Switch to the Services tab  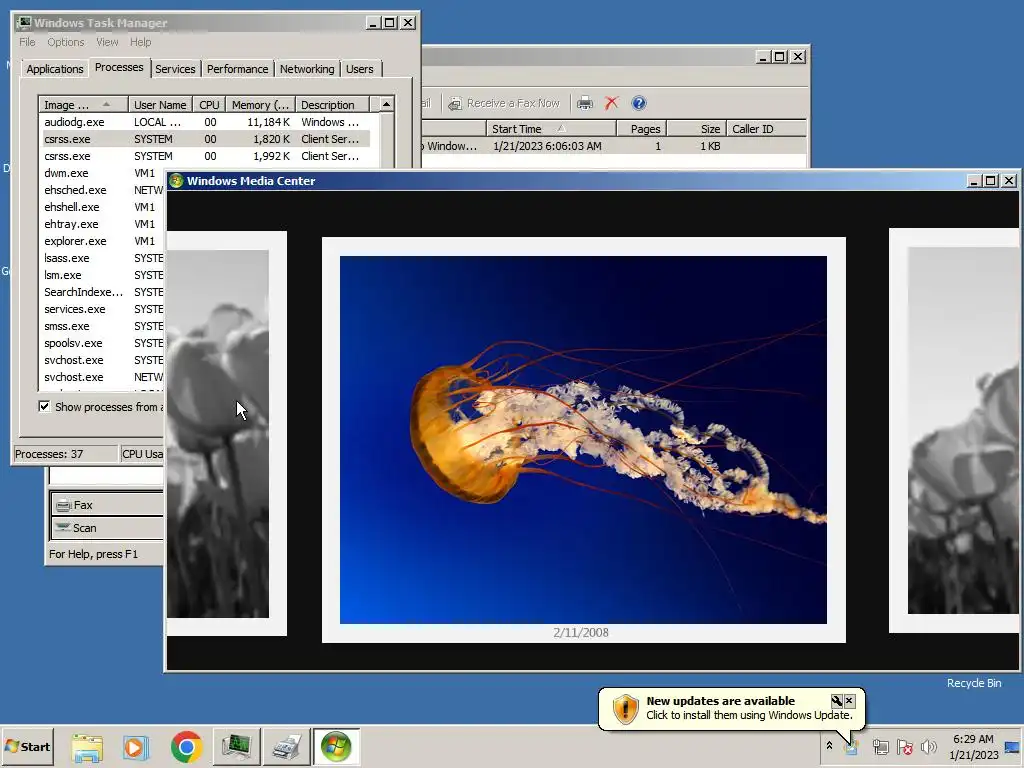pyautogui.click(x=175, y=69)
